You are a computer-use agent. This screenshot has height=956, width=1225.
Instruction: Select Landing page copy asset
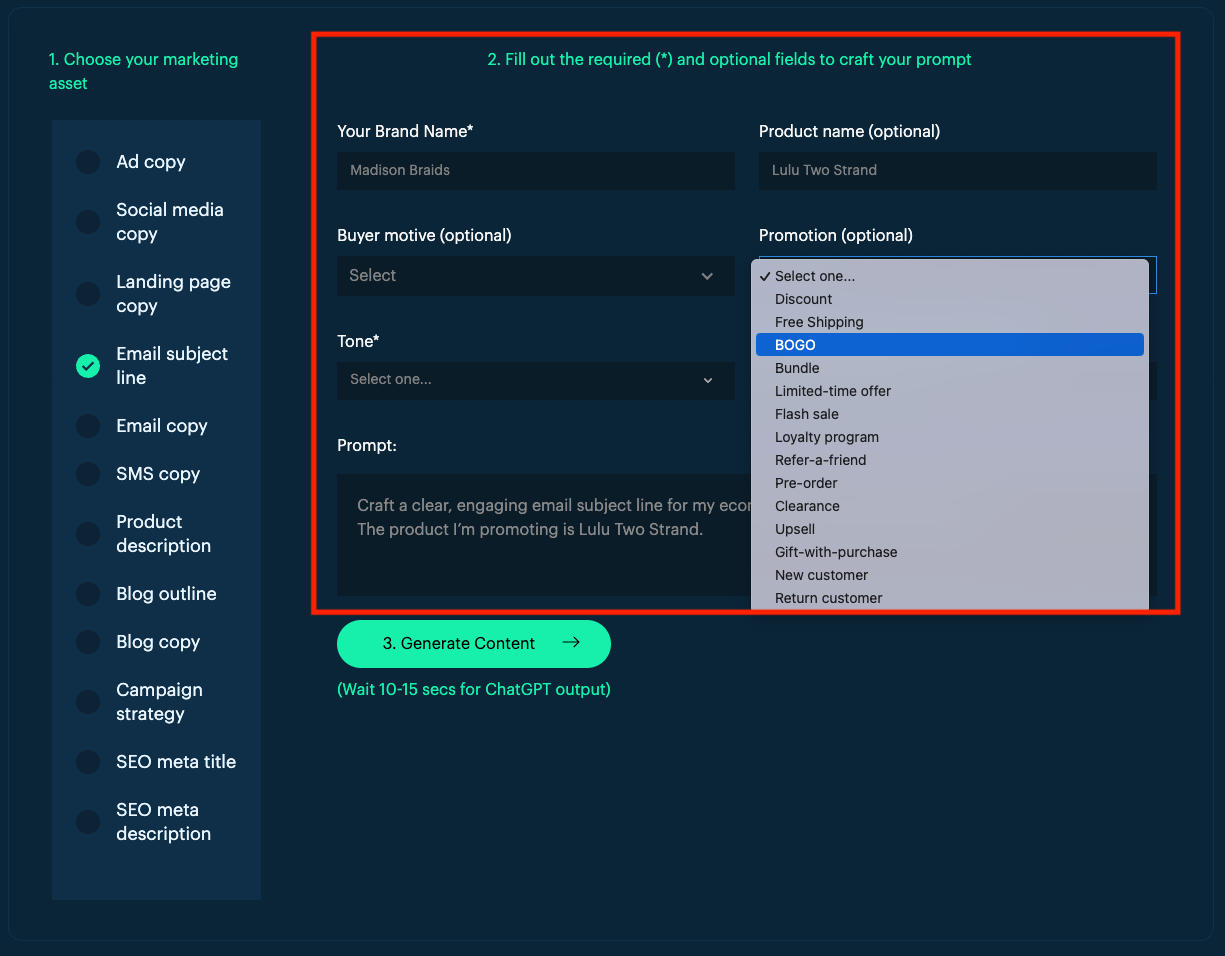click(x=173, y=293)
